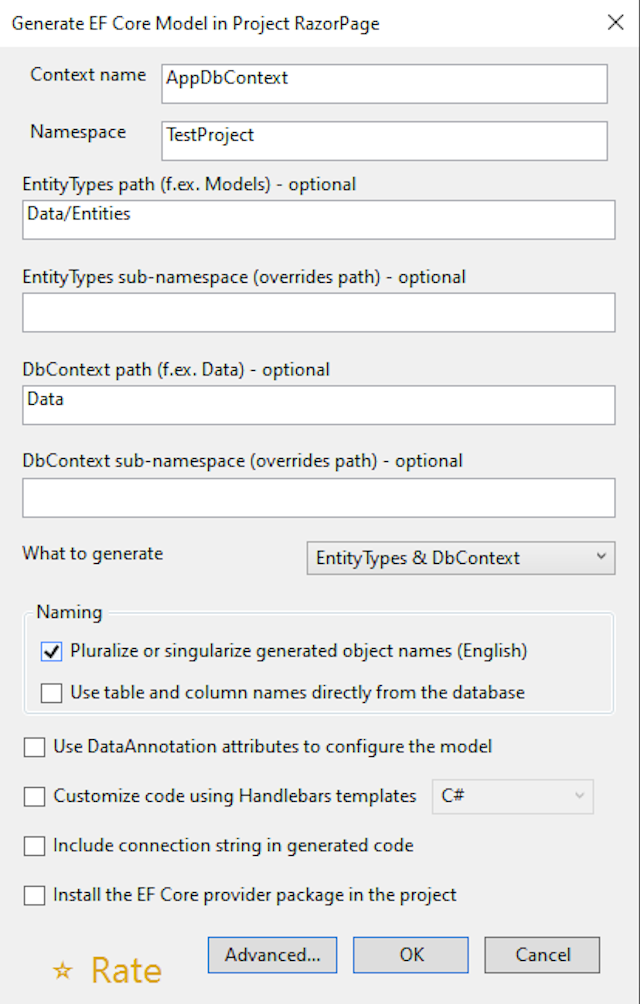Screen dimensions: 640x1004
Task: Toggle Pluralize or singularize generated object names
Action: tap(52, 651)
